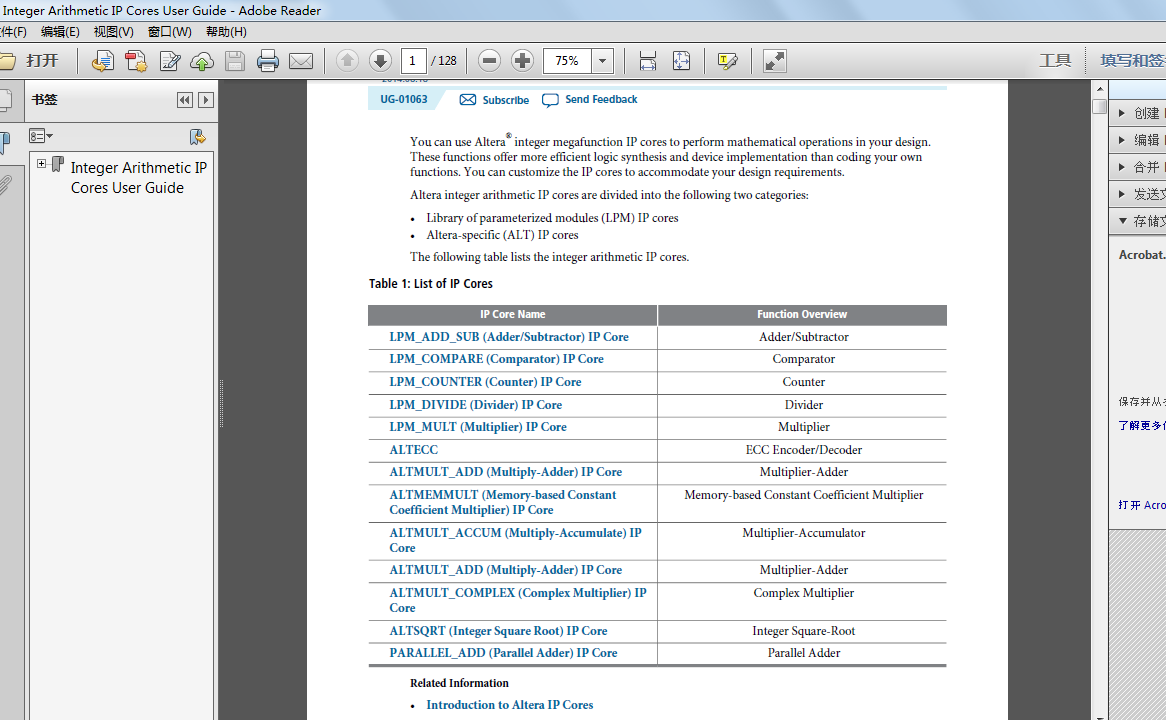Expand the 发送 section in right pane
Image resolution: width=1166 pixels, height=720 pixels.
(x=1138, y=194)
